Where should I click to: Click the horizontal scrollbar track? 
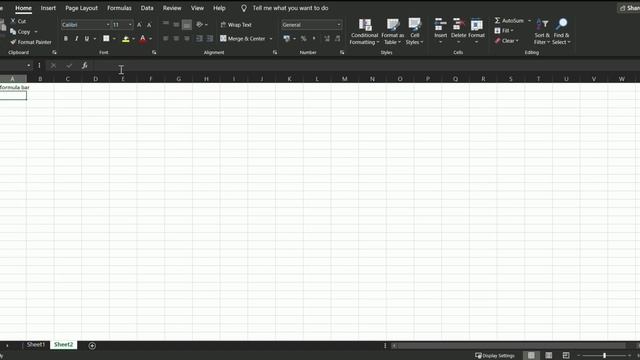pyautogui.click(x=512, y=346)
